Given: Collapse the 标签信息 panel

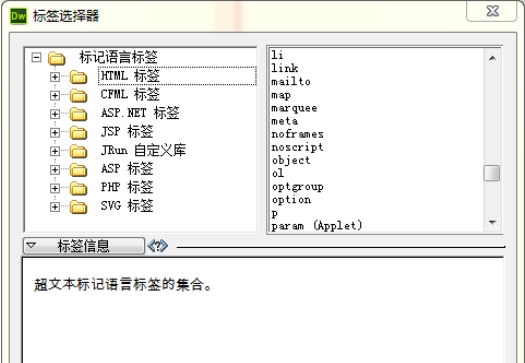Looking at the screenshot, I should point(84,246).
